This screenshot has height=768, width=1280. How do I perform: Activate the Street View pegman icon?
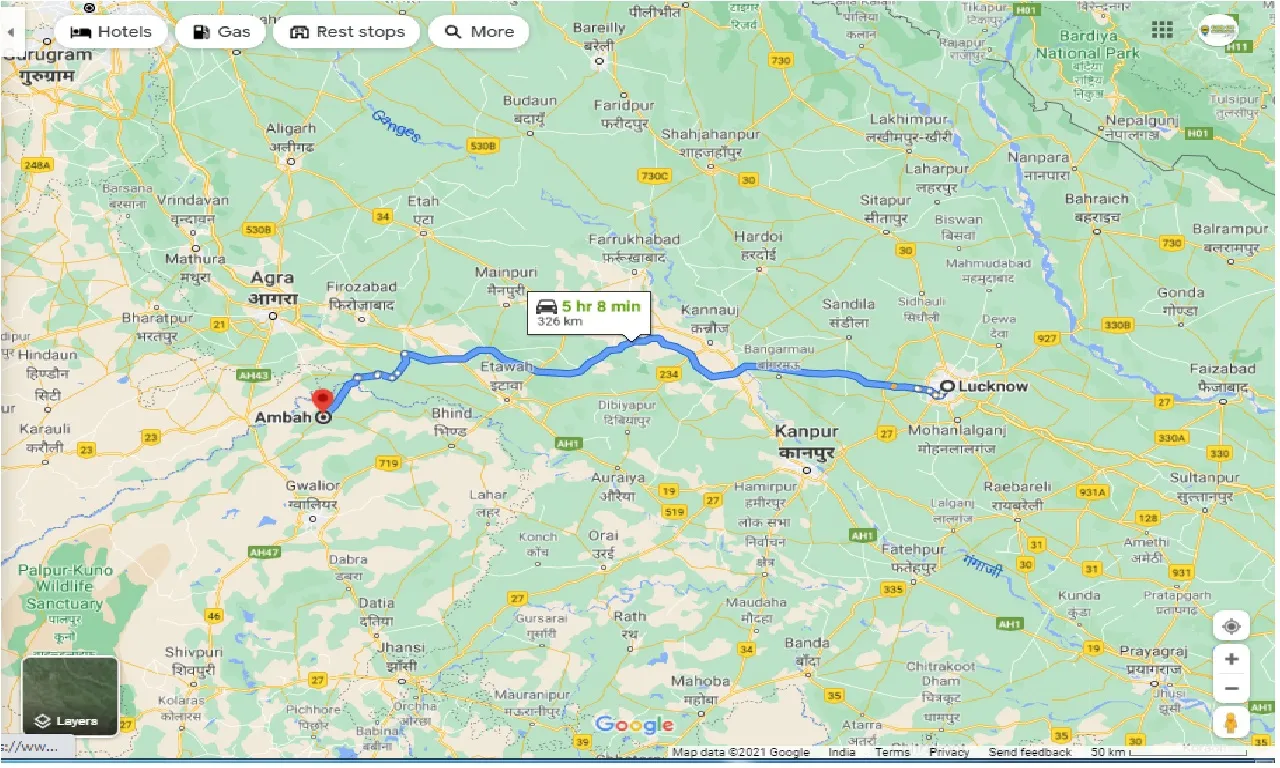point(1231,723)
